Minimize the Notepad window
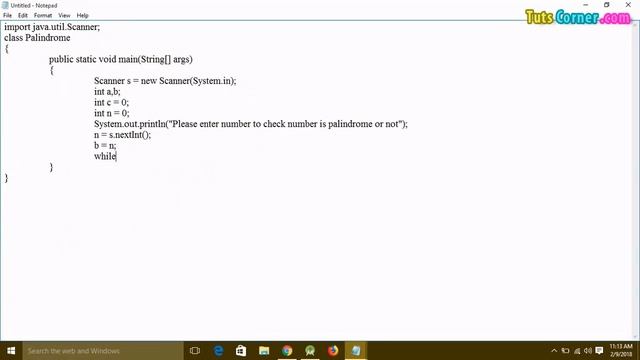The width and height of the screenshot is (640, 360). (x=586, y=5)
